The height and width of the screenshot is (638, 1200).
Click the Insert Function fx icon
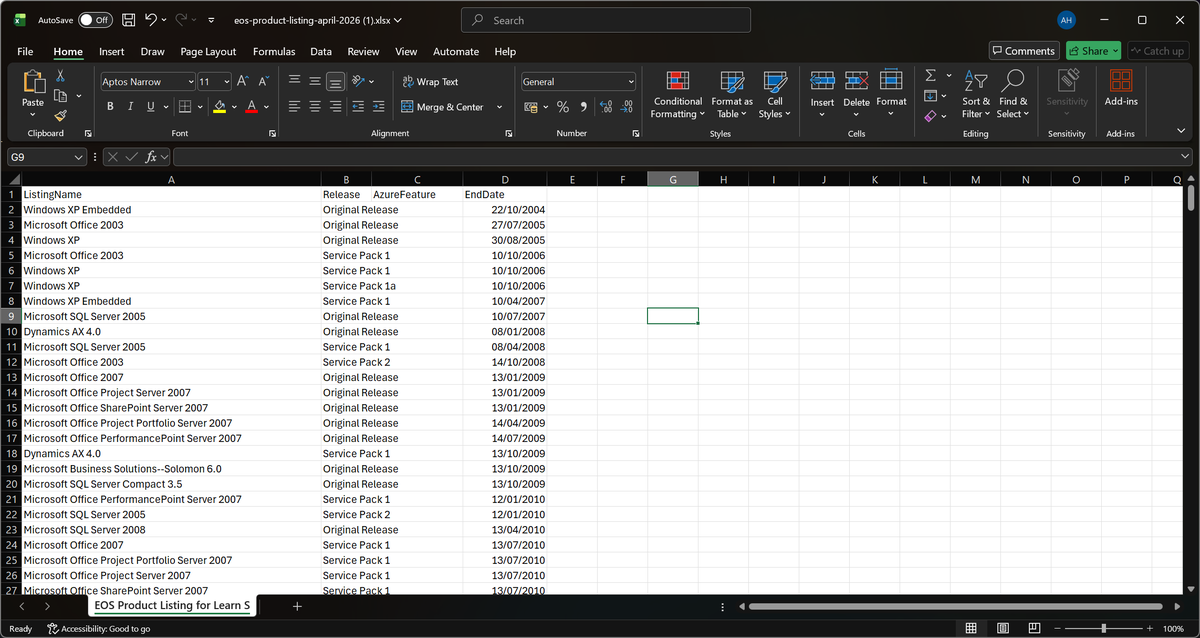(151, 157)
